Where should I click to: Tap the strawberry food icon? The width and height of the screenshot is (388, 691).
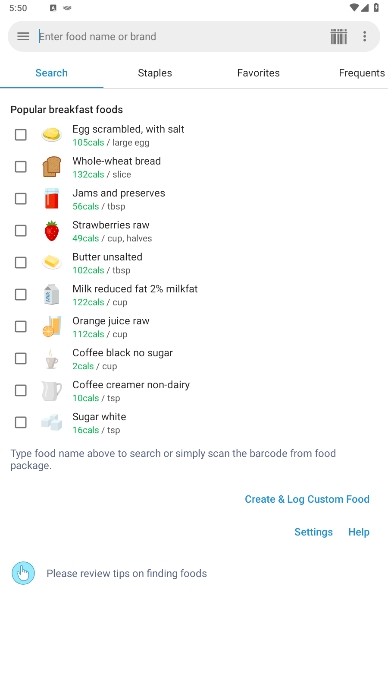click(x=52, y=230)
